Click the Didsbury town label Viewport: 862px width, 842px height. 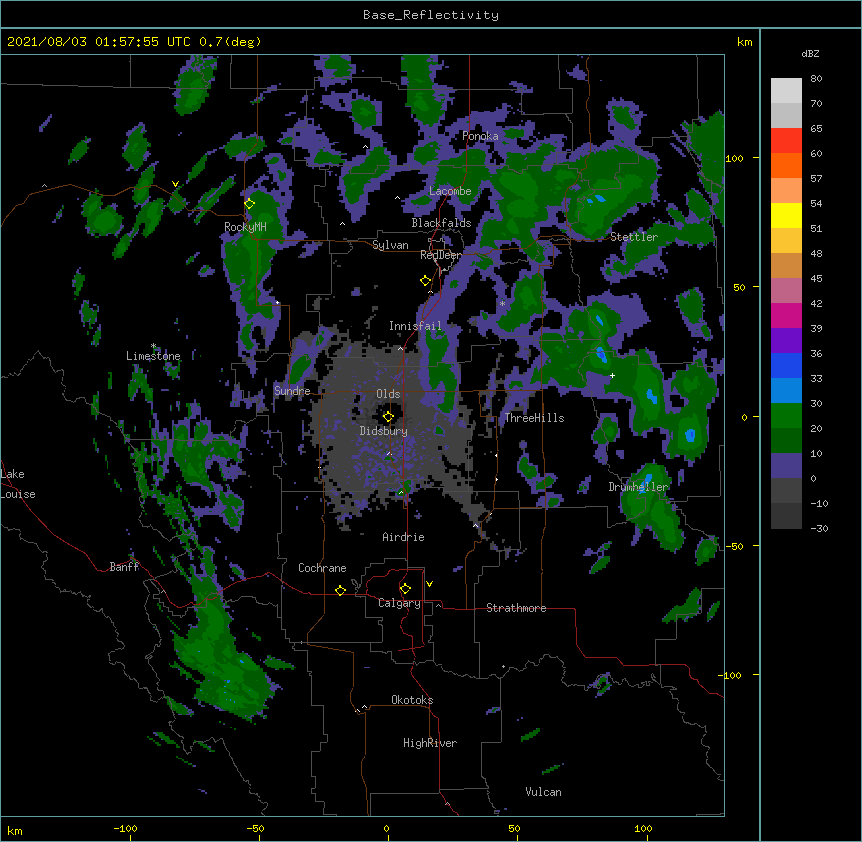click(x=384, y=431)
